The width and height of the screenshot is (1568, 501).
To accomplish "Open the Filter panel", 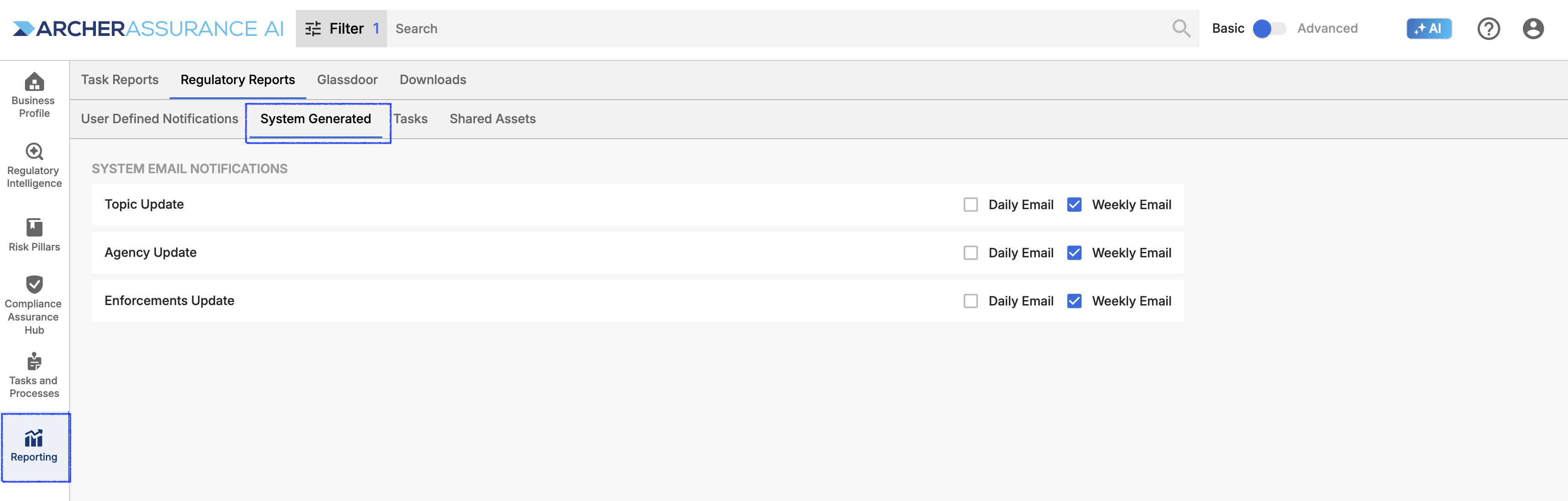I will click(x=341, y=29).
